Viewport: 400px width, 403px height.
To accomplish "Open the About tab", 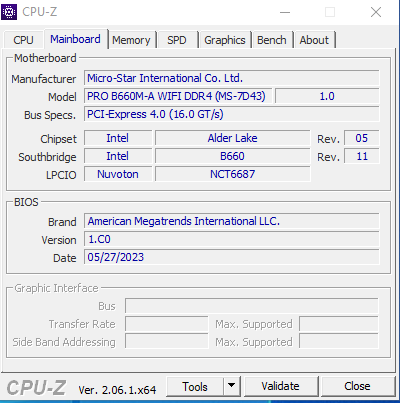I will tap(314, 40).
